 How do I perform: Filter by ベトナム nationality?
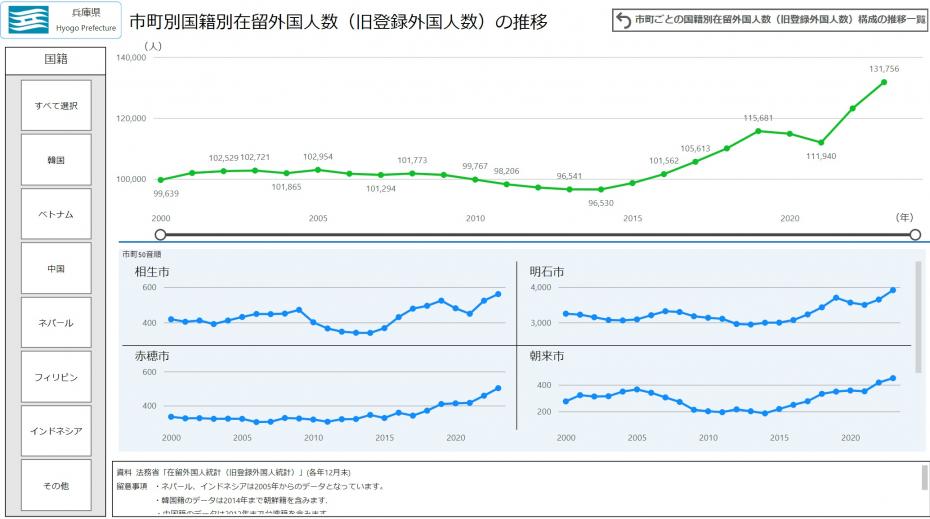[x=56, y=214]
